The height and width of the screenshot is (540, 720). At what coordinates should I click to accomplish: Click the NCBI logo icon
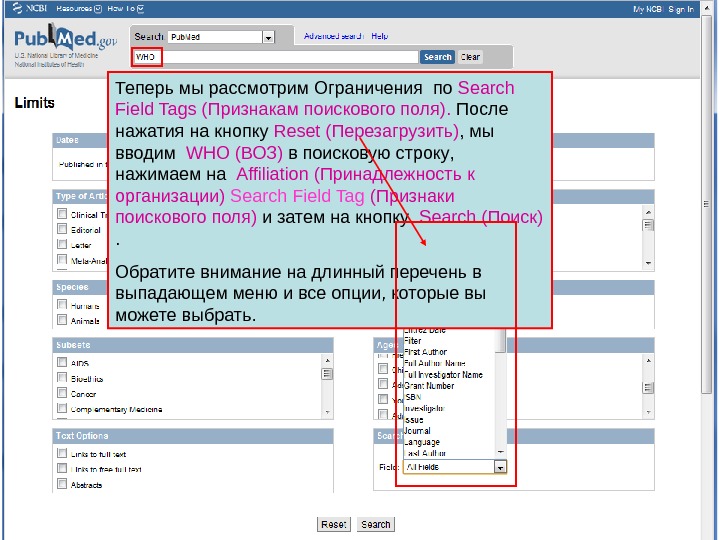17,8
